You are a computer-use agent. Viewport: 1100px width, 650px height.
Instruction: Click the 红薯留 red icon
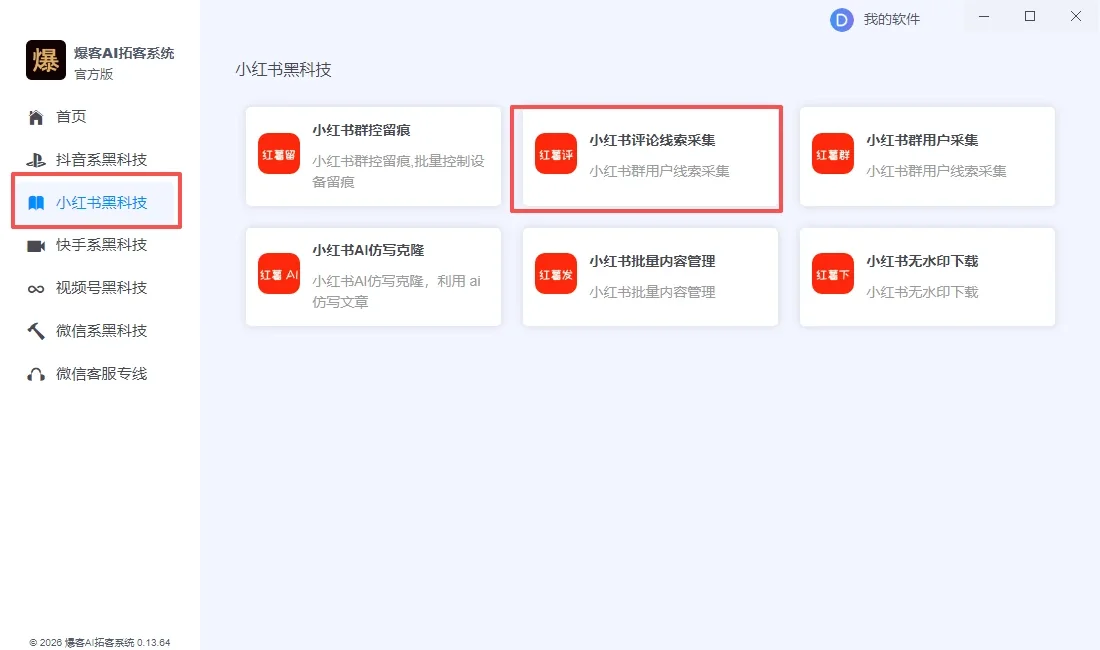(x=279, y=154)
